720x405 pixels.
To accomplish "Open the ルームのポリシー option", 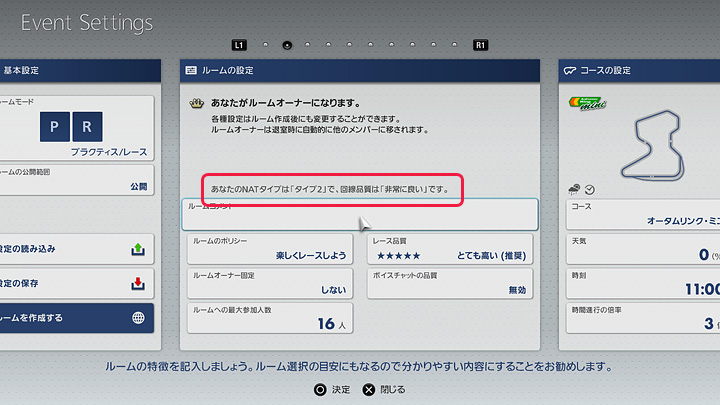I will point(270,249).
